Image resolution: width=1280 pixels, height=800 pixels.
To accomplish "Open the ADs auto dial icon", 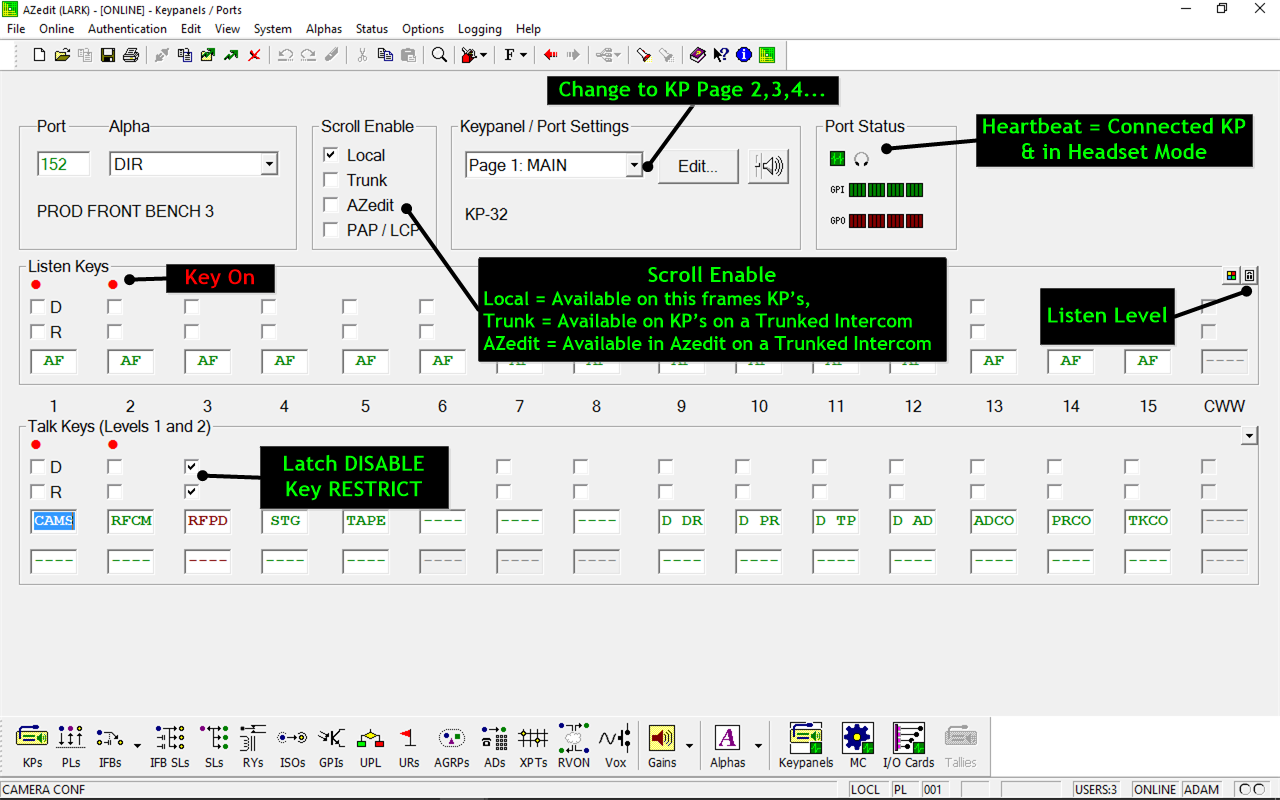I will [x=494, y=746].
